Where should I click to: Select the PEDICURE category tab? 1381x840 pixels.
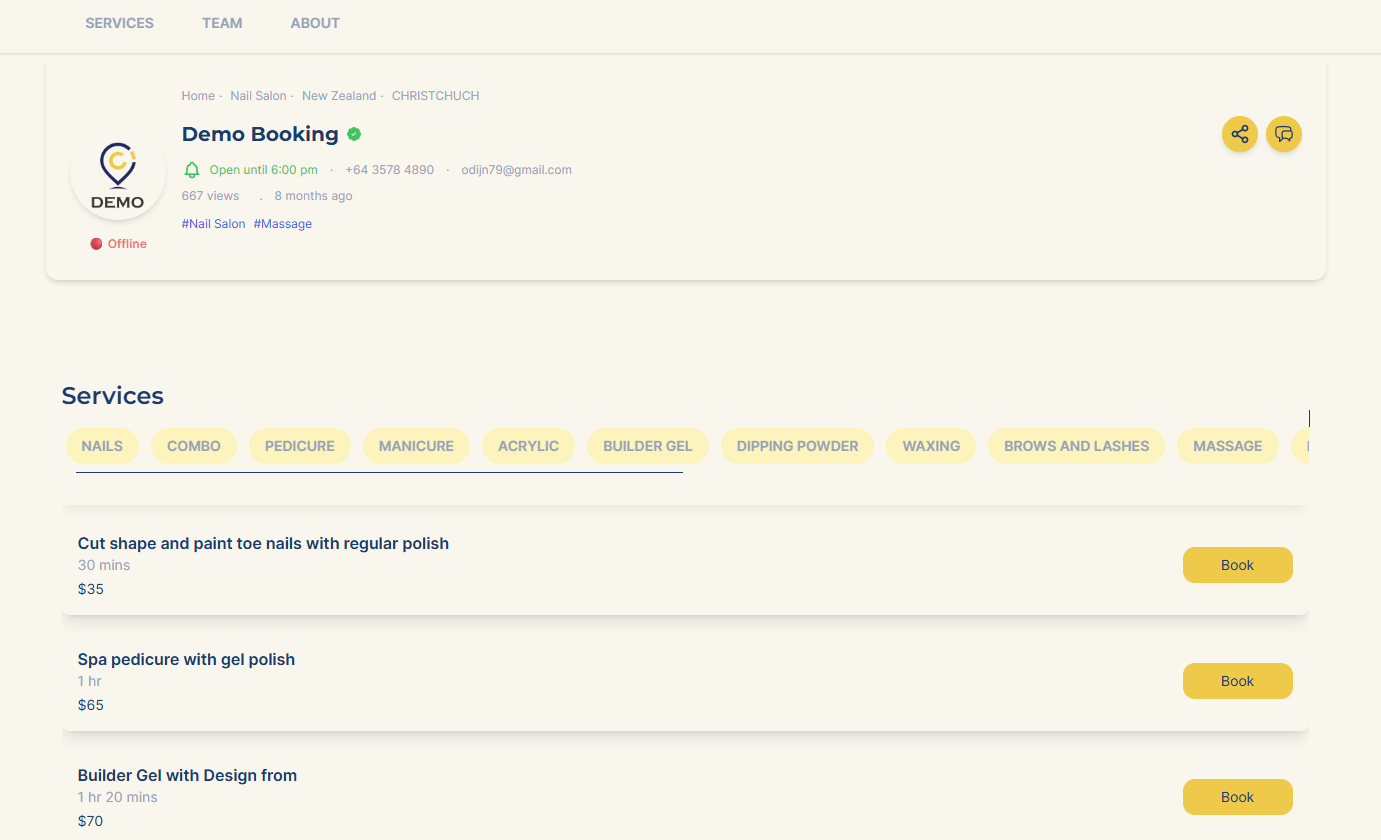[x=300, y=446]
